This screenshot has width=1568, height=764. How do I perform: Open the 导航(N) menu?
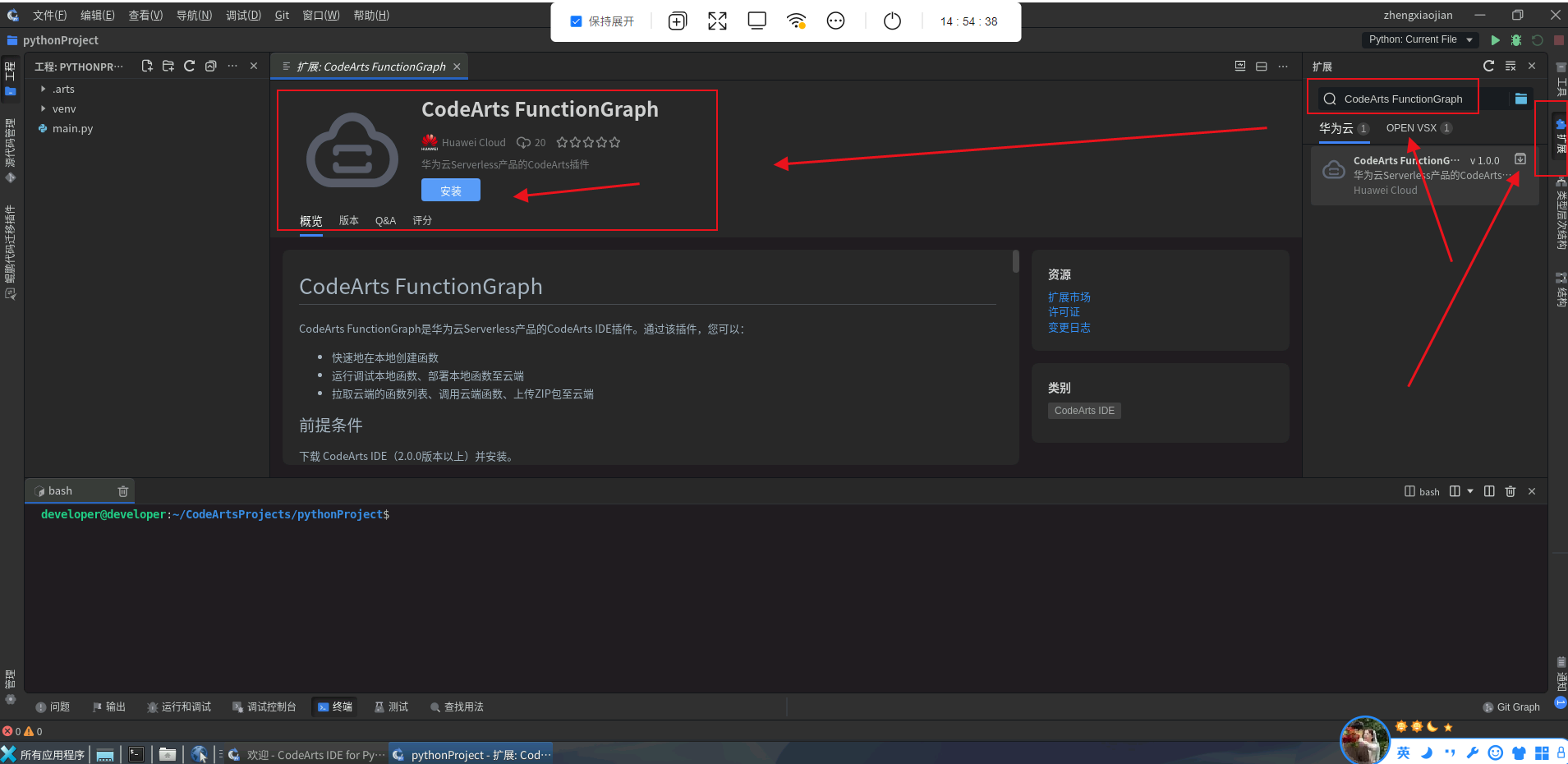[194, 16]
